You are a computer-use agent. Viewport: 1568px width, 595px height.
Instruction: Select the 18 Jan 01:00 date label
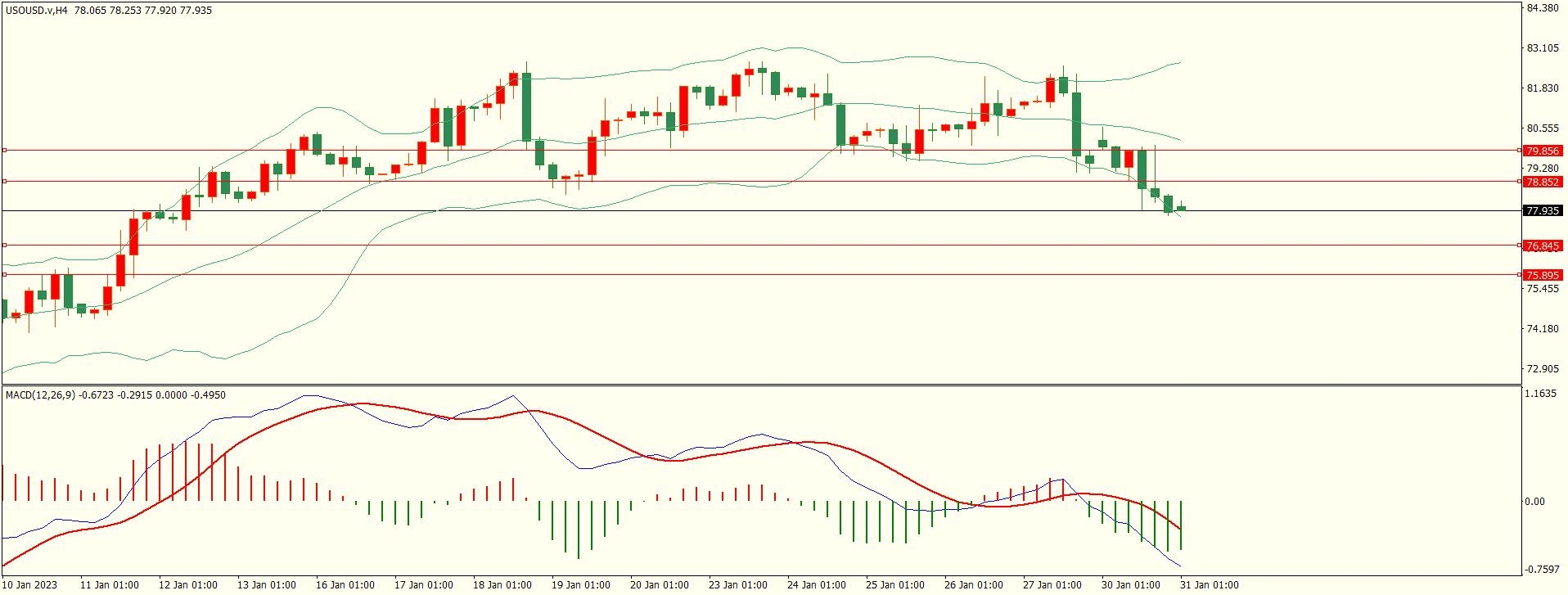coord(502,585)
